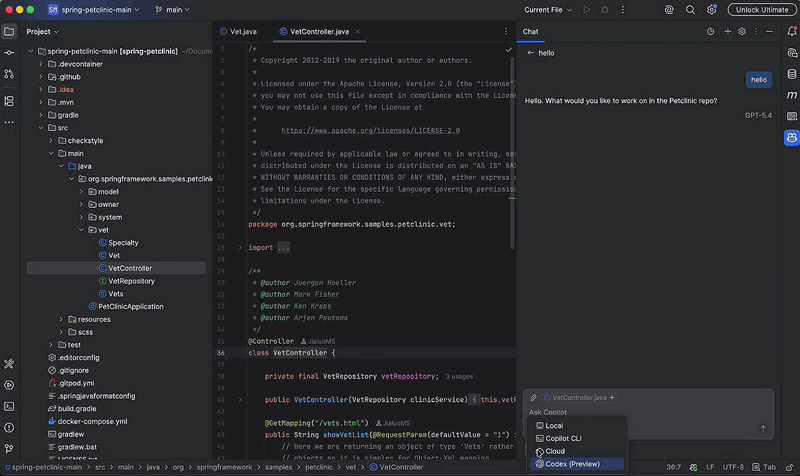This screenshot has height=476, width=800.
Task: Expand the resources folder
Action: [x=61, y=319]
